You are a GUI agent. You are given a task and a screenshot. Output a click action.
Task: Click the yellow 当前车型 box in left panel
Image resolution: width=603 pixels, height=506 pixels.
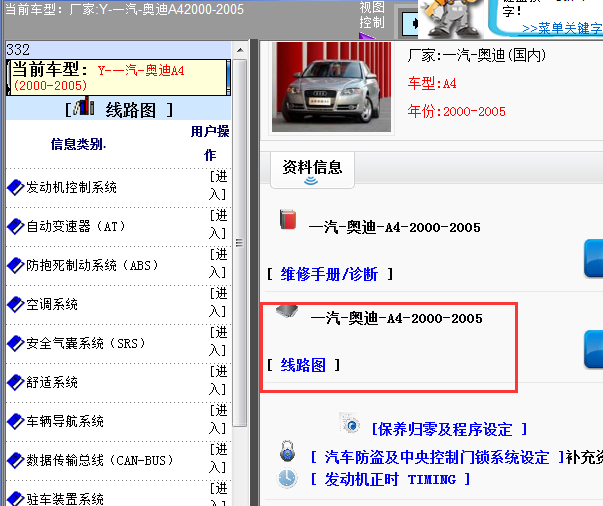(x=118, y=77)
